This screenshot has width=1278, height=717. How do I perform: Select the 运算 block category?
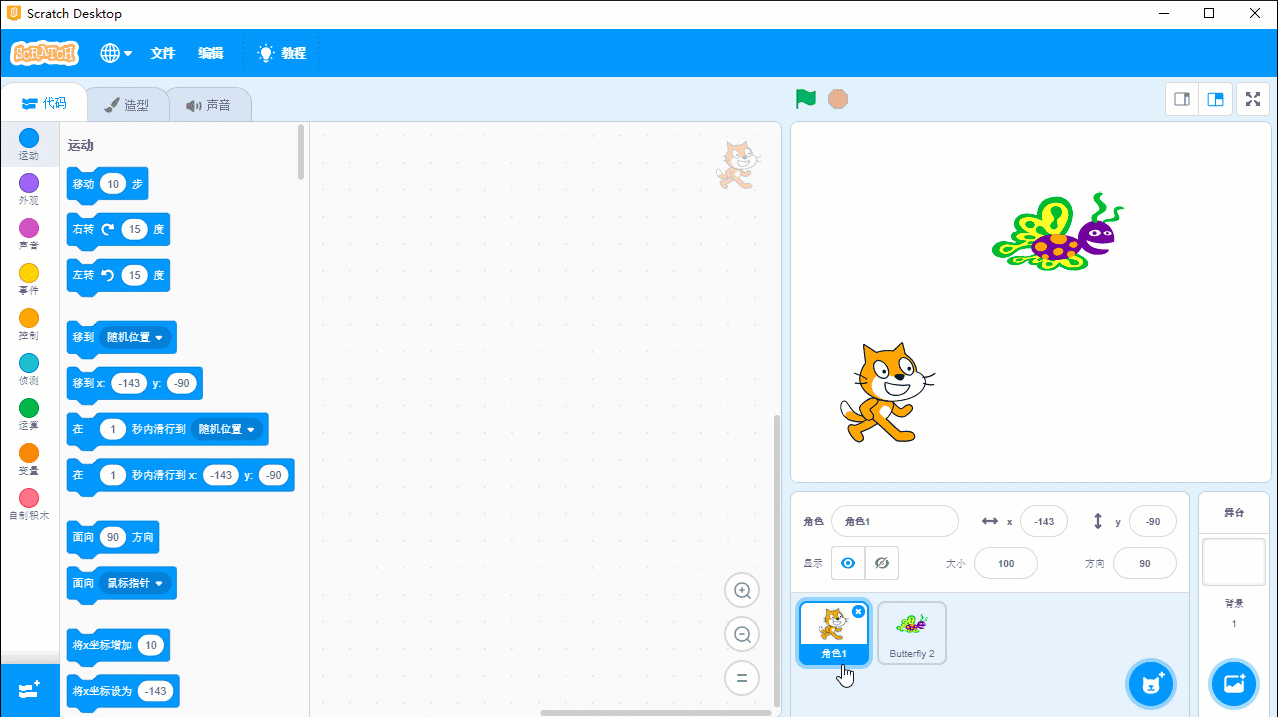[x=29, y=414]
